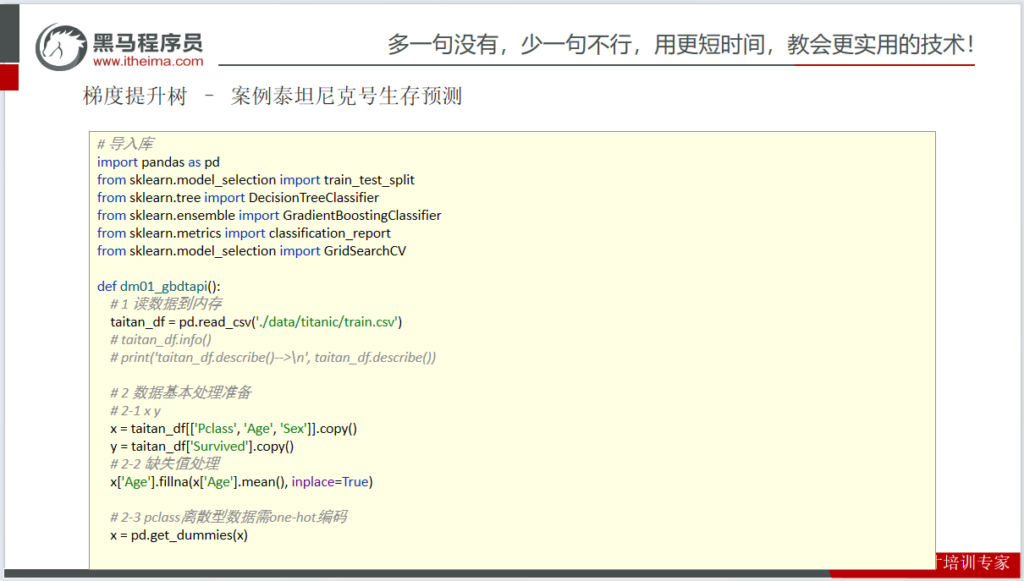The width and height of the screenshot is (1024, 581).
Task: Click the slogan text in the header
Action: coord(680,45)
